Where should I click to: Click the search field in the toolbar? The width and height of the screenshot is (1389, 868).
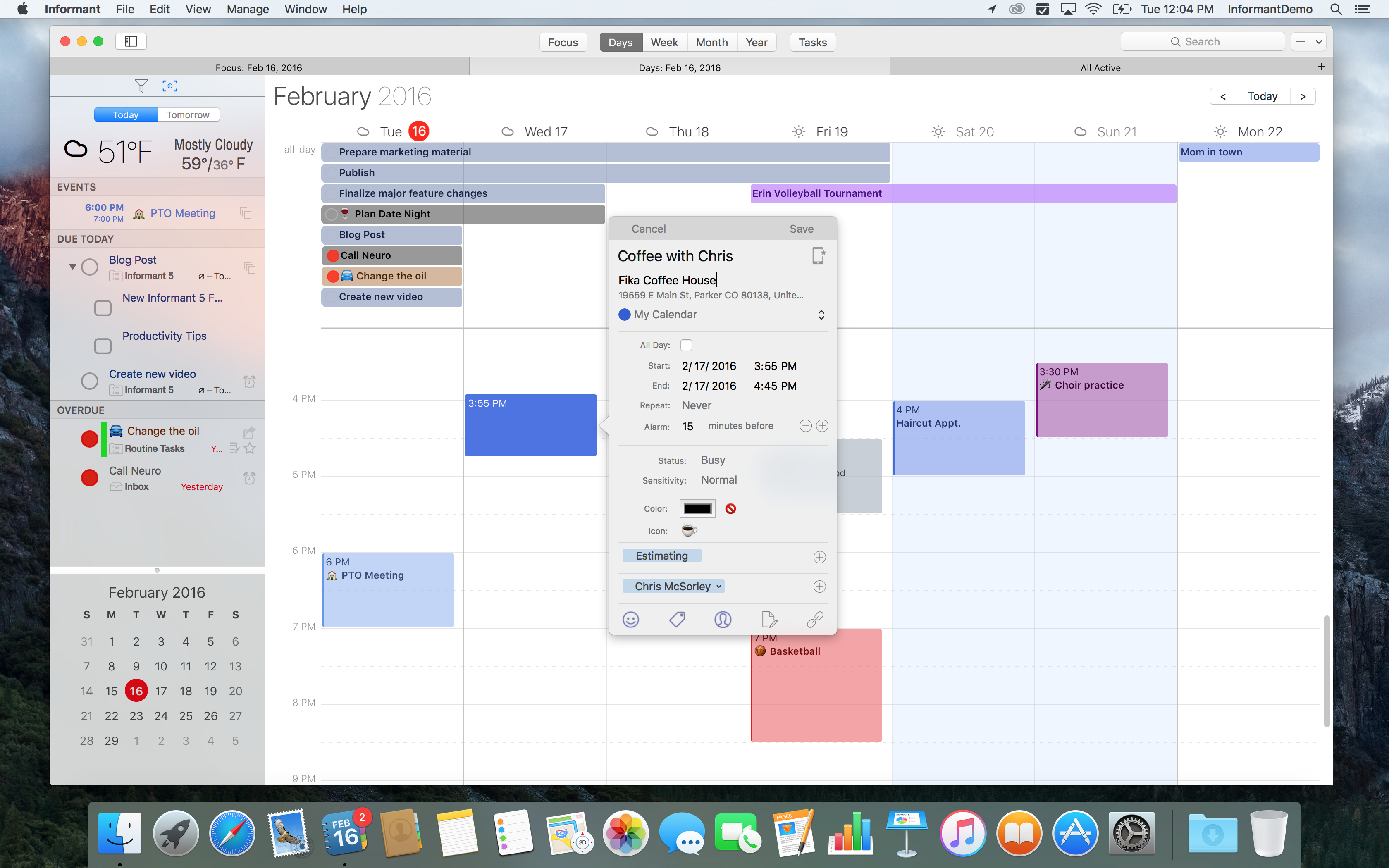[x=1202, y=41]
